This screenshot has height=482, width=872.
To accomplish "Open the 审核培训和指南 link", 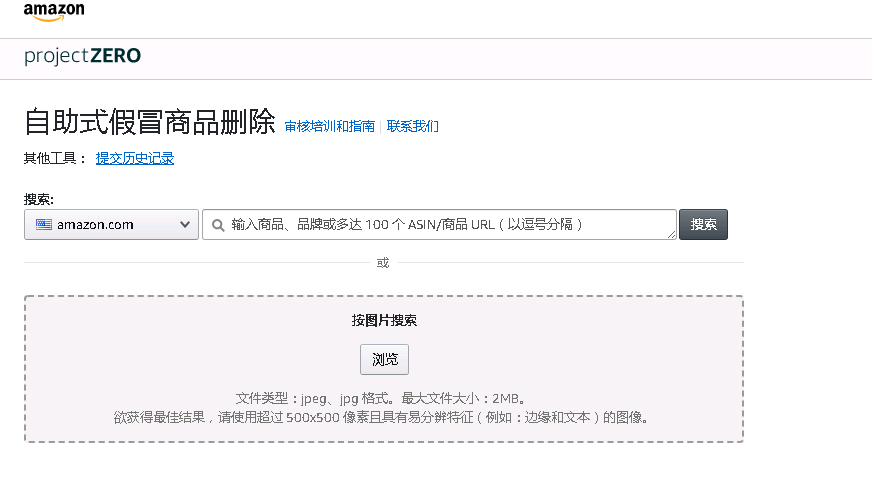I will click(x=330, y=126).
